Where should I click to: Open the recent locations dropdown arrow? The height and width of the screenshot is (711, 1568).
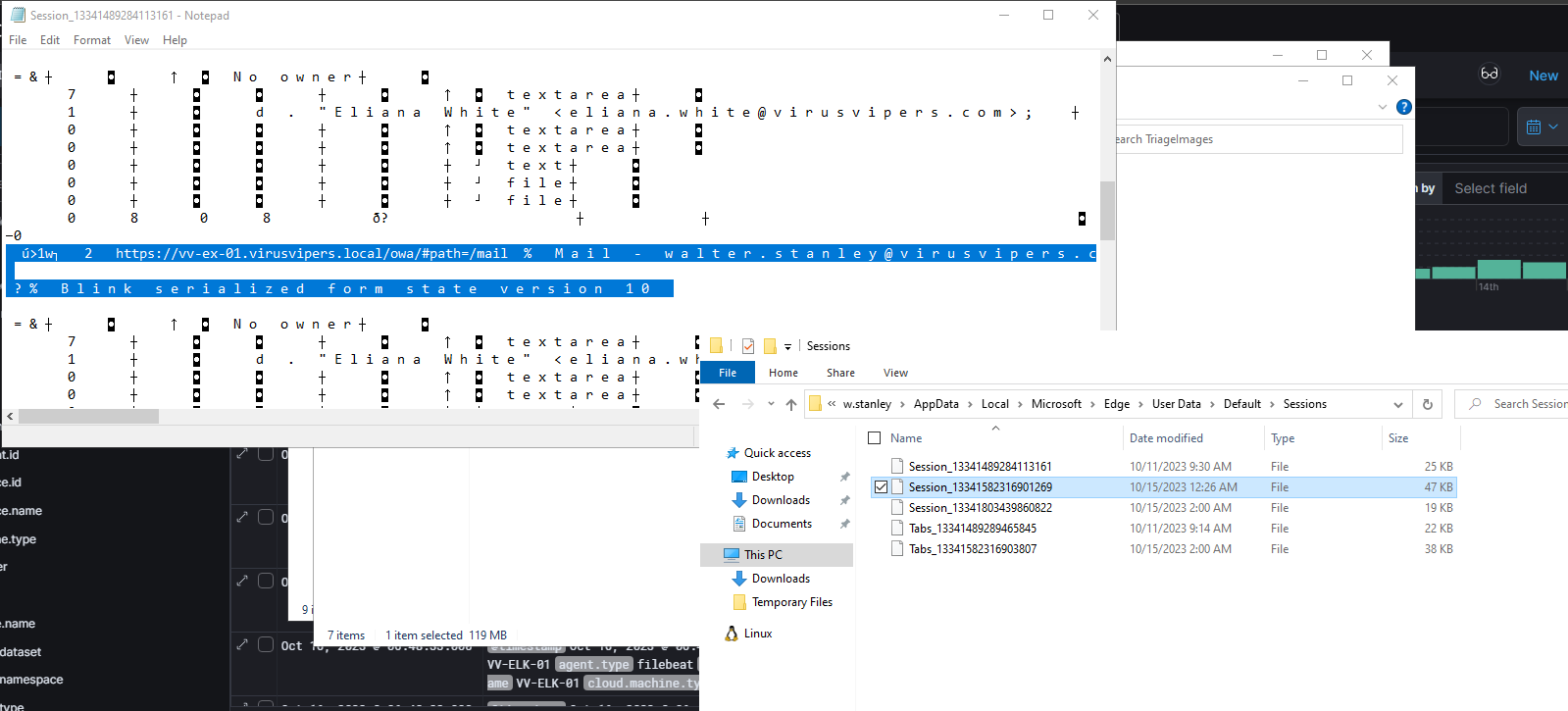[771, 404]
